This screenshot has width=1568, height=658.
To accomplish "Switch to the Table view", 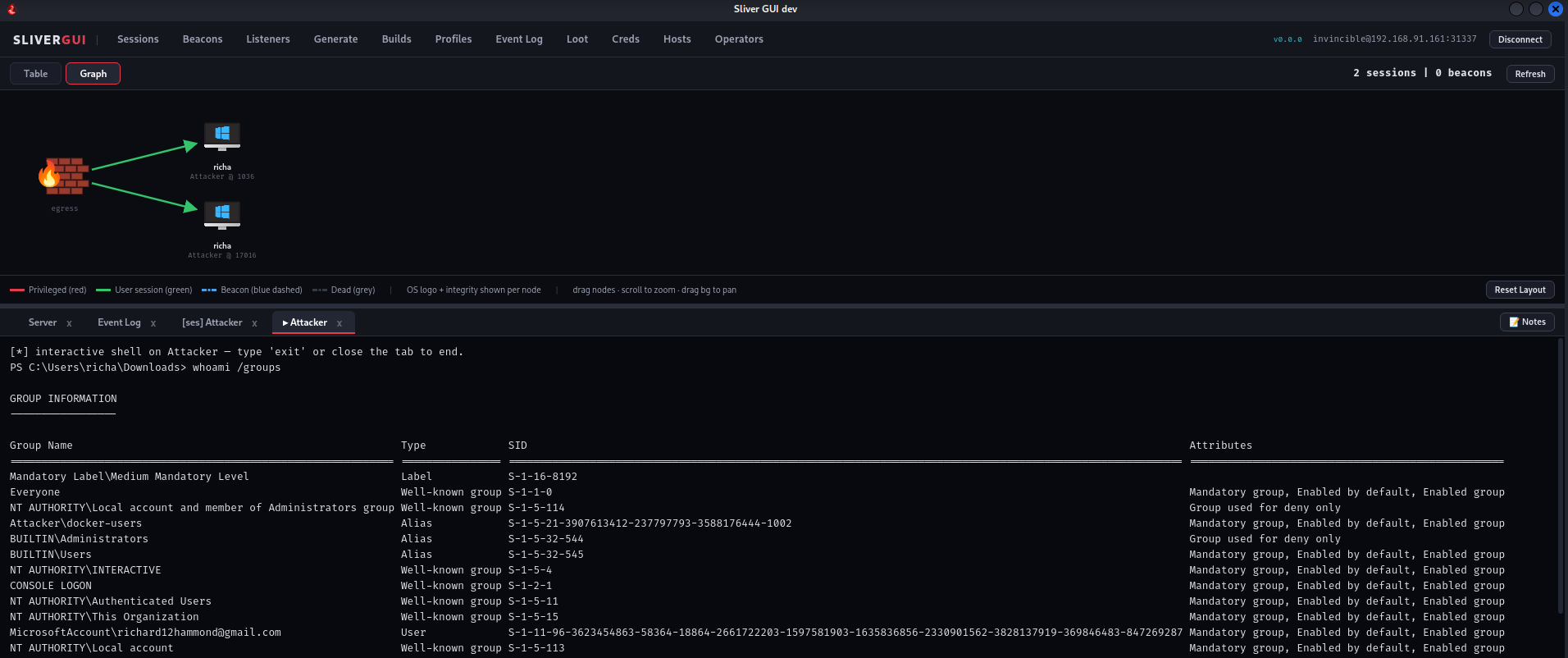I will coord(36,74).
